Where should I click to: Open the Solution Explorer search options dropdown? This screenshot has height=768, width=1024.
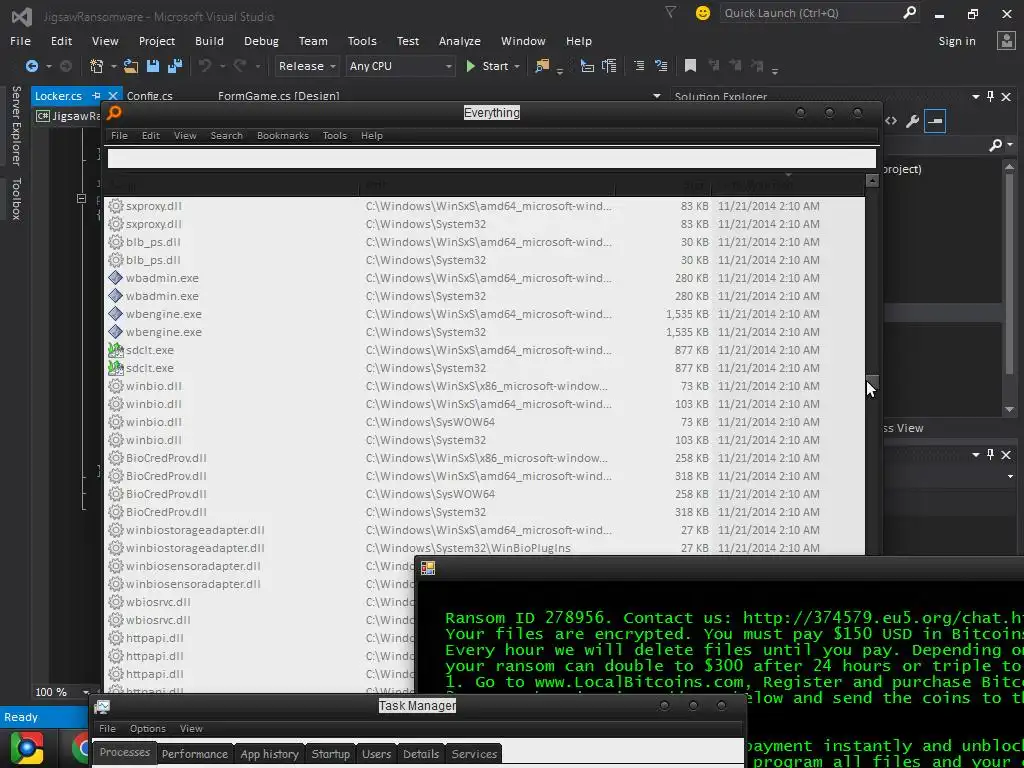[x=1010, y=145]
